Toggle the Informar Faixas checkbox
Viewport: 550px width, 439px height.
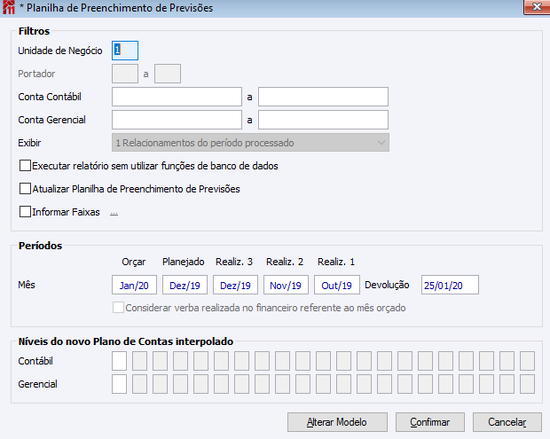pyautogui.click(x=25, y=212)
